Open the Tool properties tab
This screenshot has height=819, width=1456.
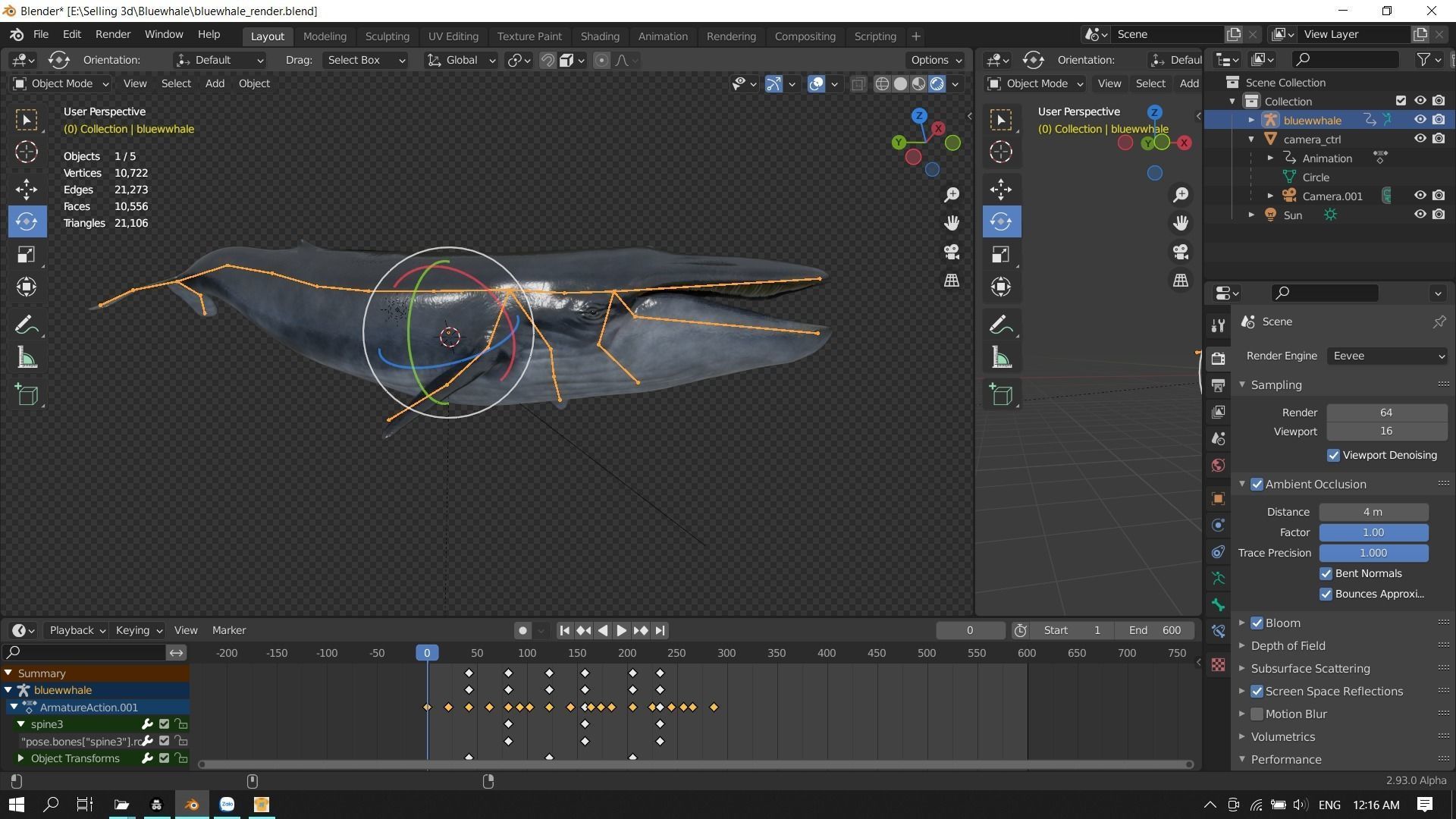point(1218,326)
